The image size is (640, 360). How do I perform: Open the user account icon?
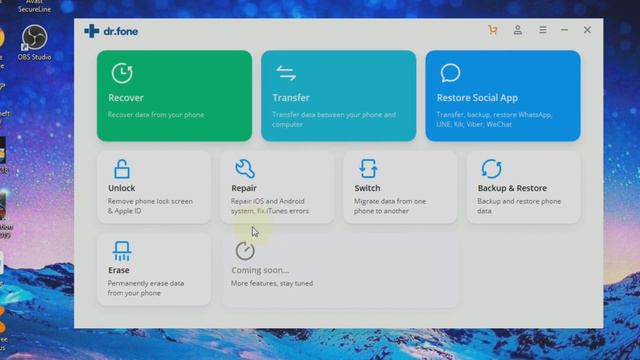(518, 30)
